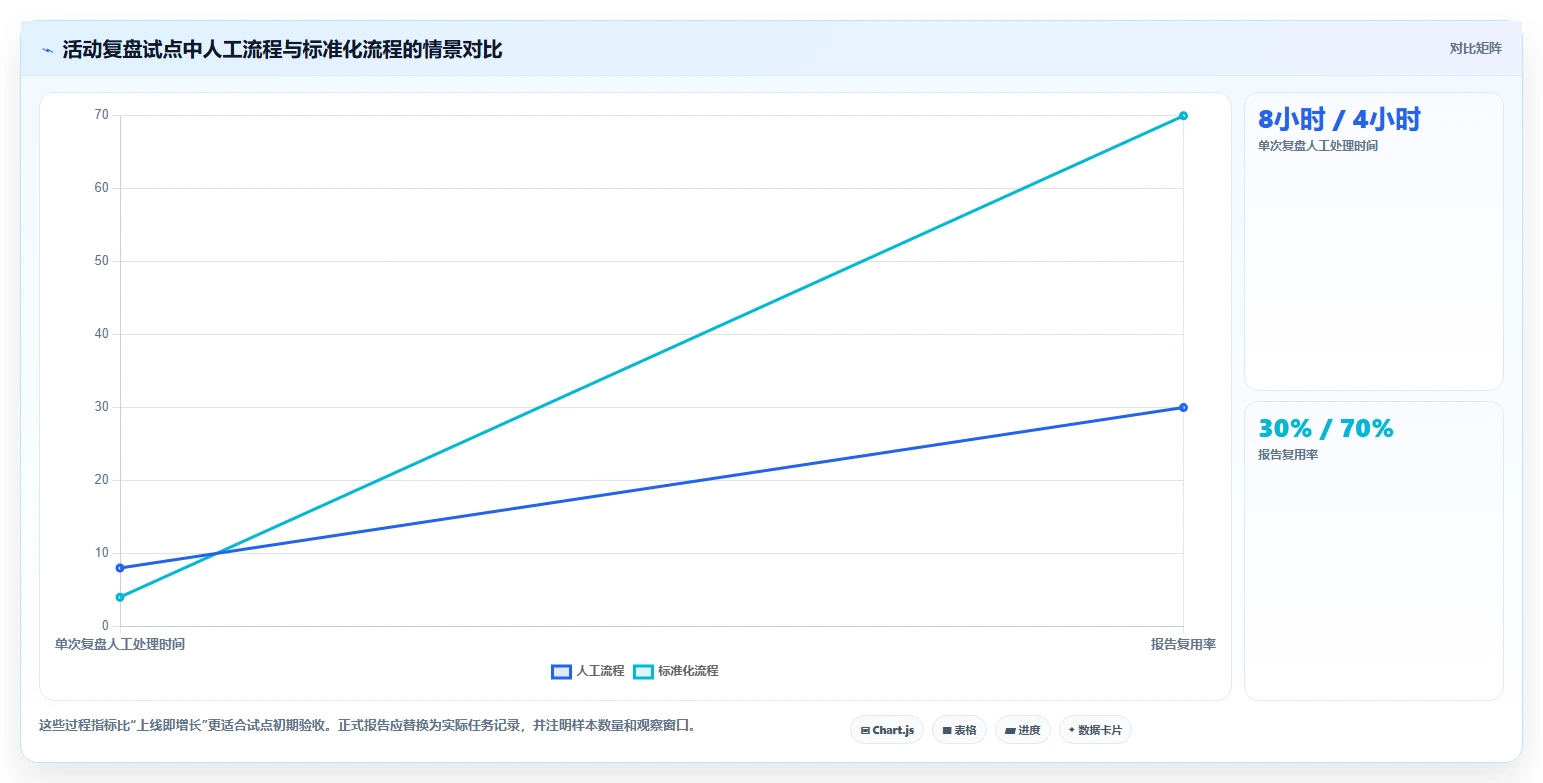Click the footnote text starting with 这些过程指标

[367, 726]
